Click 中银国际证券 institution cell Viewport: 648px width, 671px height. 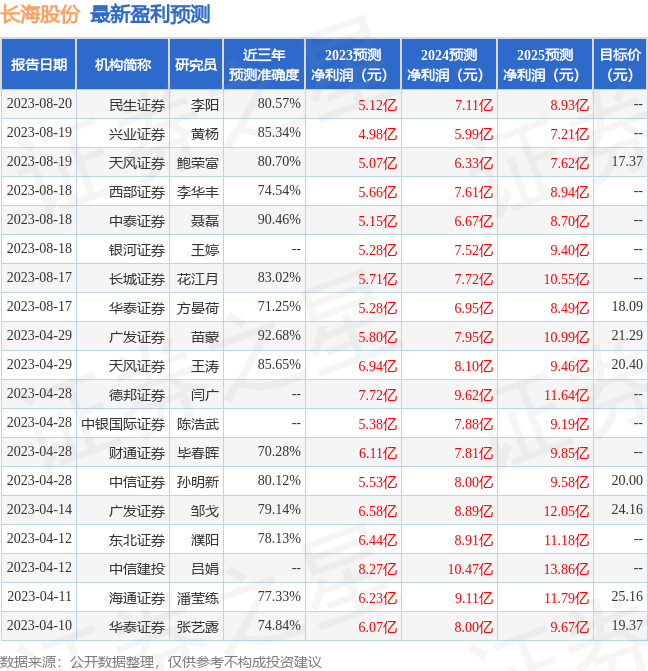[123, 424]
